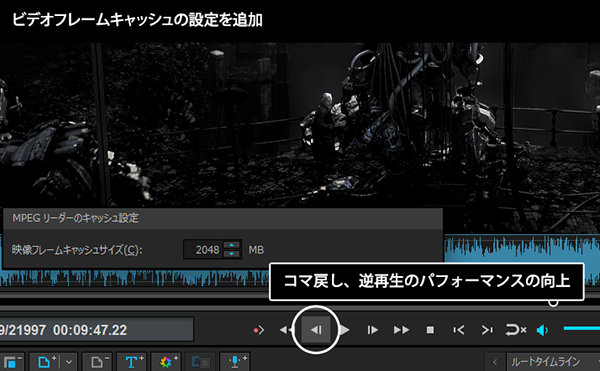600x371 pixels.
Task: Click the greyed-out AB transition icon
Action: (x=201, y=361)
